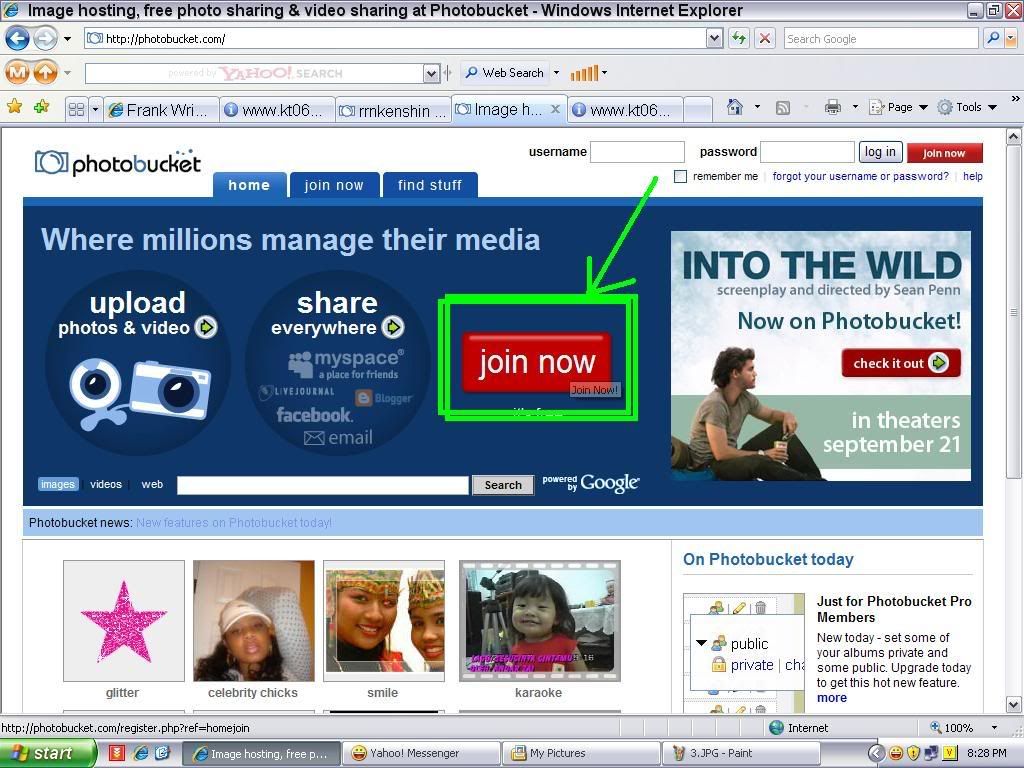Click the Add to Favorites icon

(x=41, y=106)
